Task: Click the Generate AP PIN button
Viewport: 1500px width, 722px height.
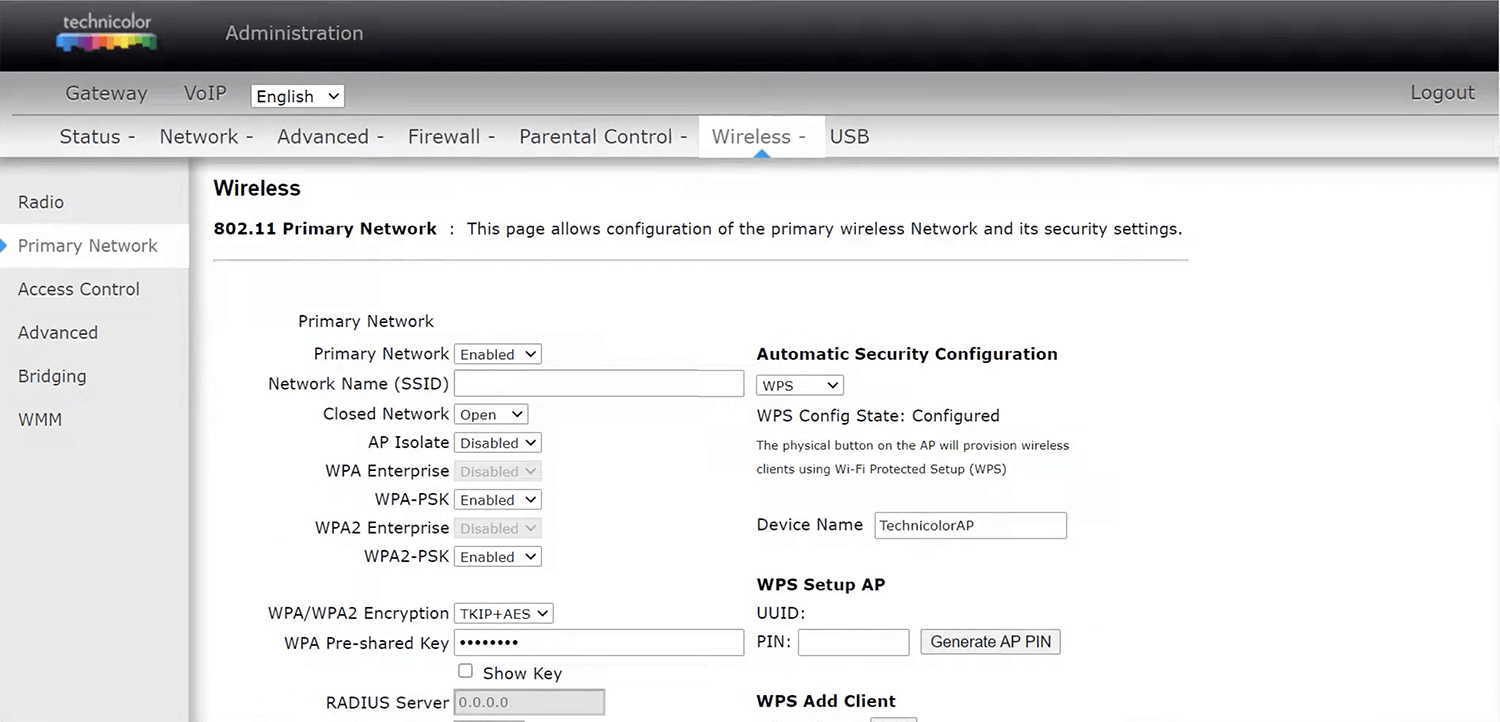Action: 990,642
